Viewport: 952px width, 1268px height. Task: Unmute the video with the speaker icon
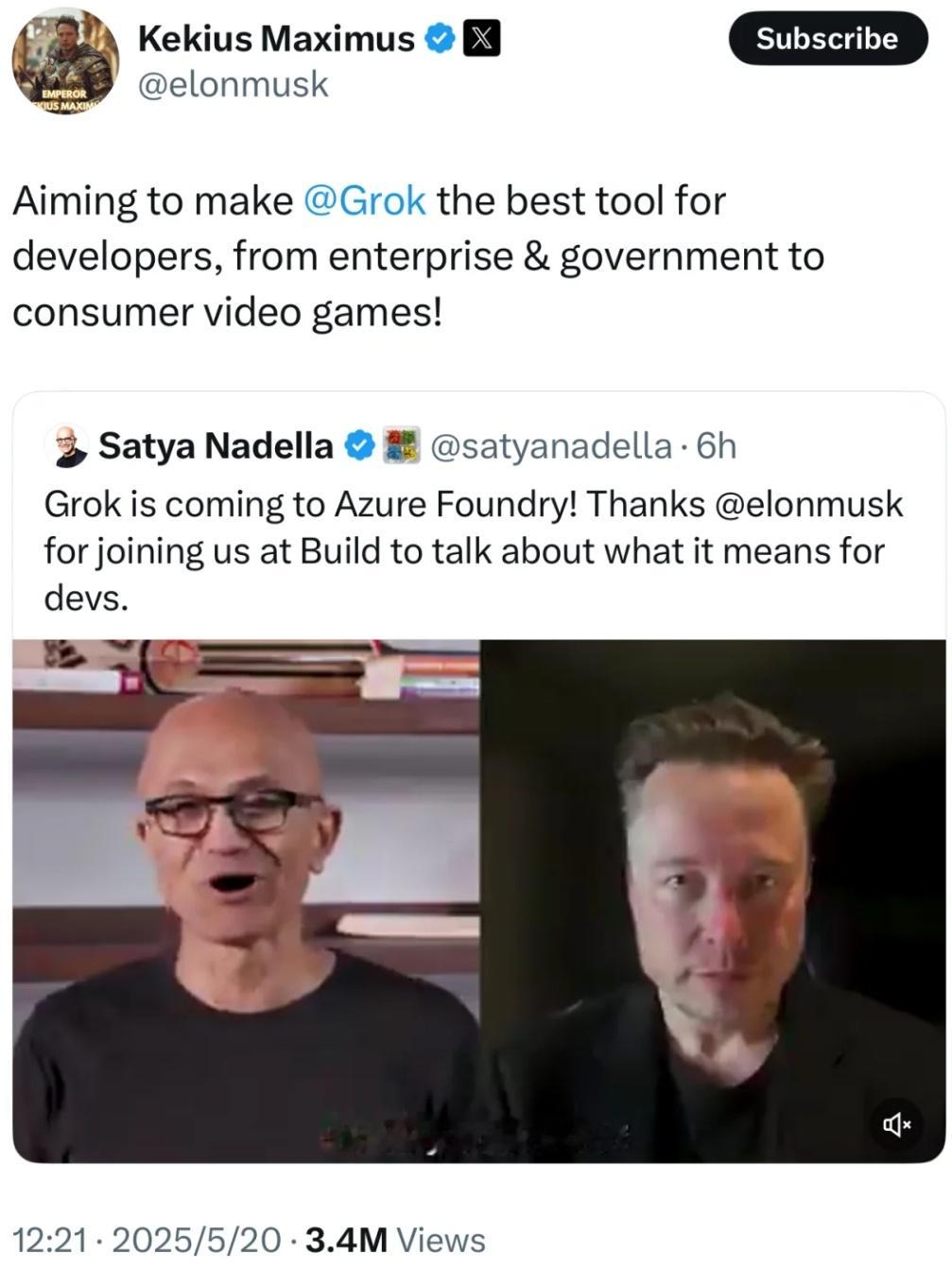click(896, 1123)
